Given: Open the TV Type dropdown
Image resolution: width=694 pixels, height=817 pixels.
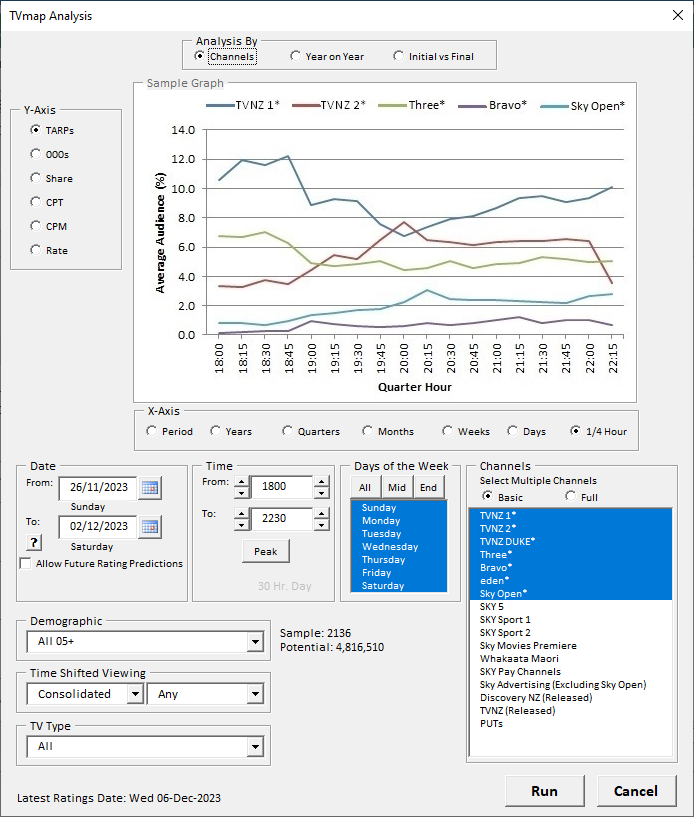Looking at the screenshot, I should (x=255, y=747).
